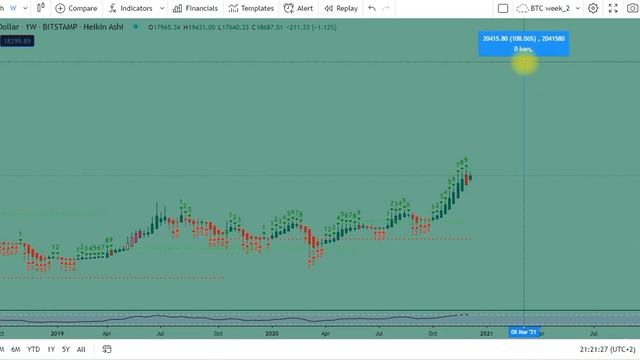Open the go-to-date calendar icon

point(107,349)
